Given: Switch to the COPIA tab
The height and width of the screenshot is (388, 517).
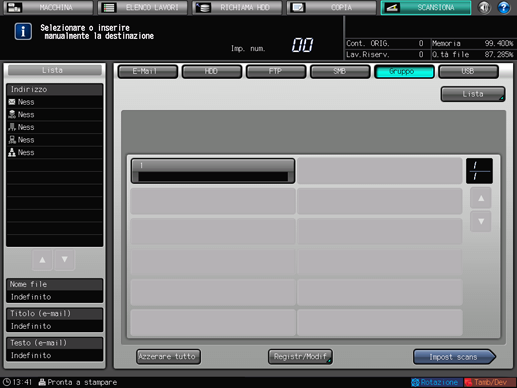Looking at the screenshot, I should [332, 7].
